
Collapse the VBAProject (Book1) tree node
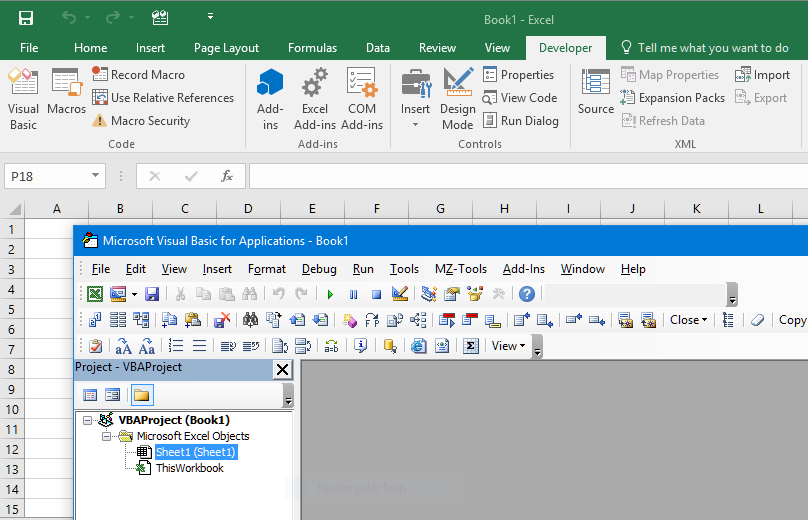[x=88, y=421]
